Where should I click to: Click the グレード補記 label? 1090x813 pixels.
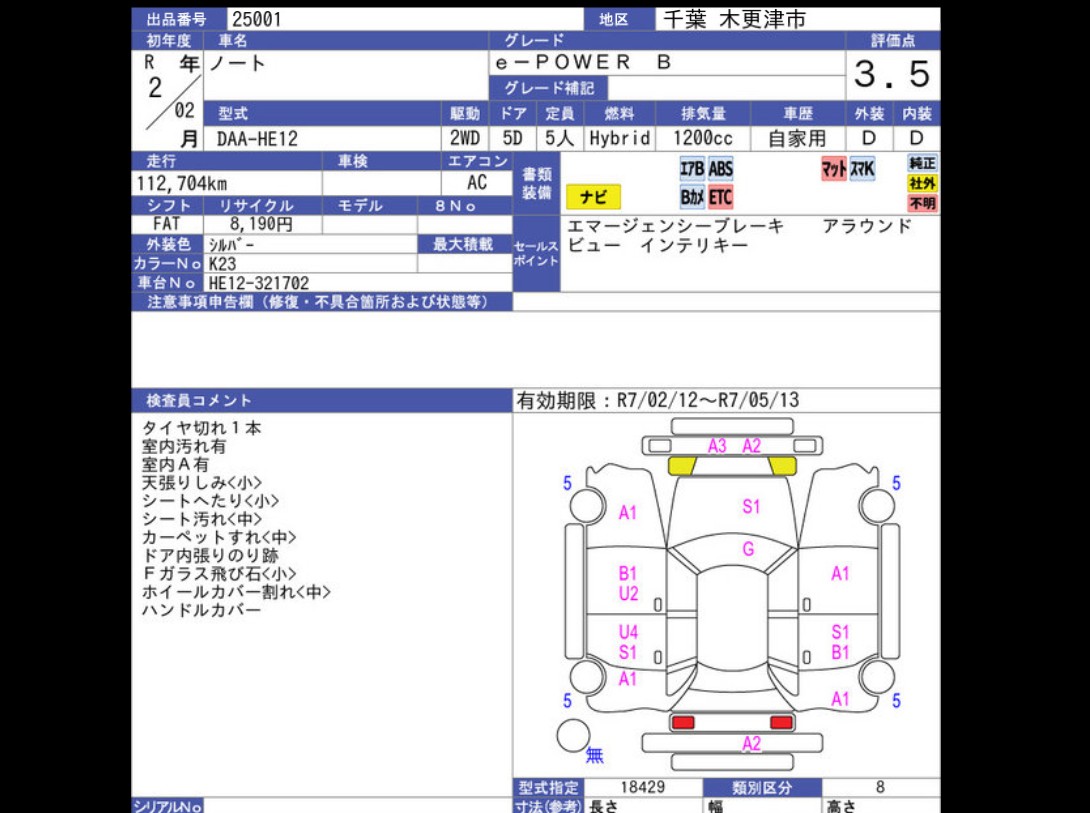click(549, 88)
